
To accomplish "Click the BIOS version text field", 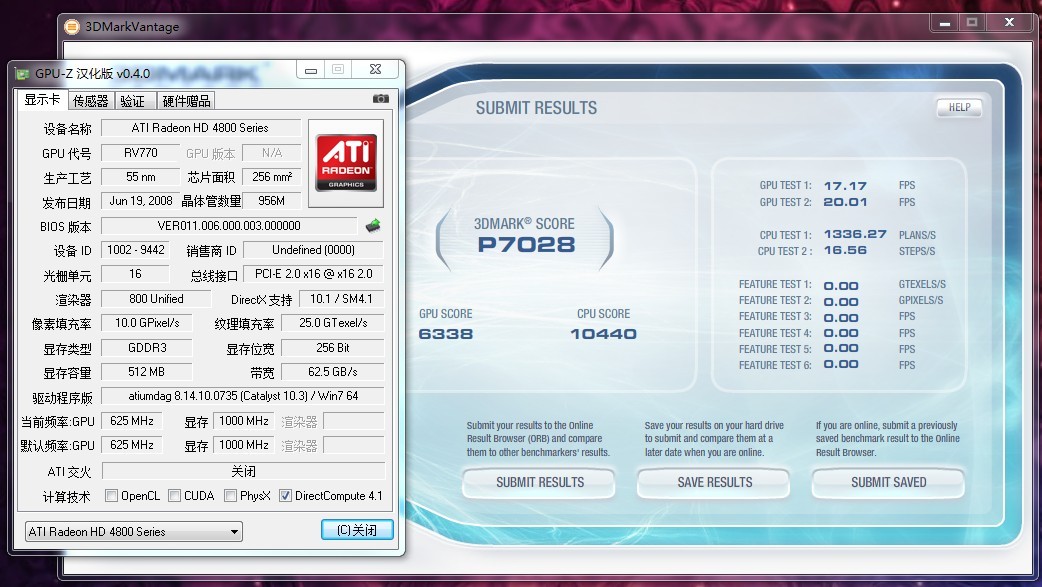I will point(229,226).
